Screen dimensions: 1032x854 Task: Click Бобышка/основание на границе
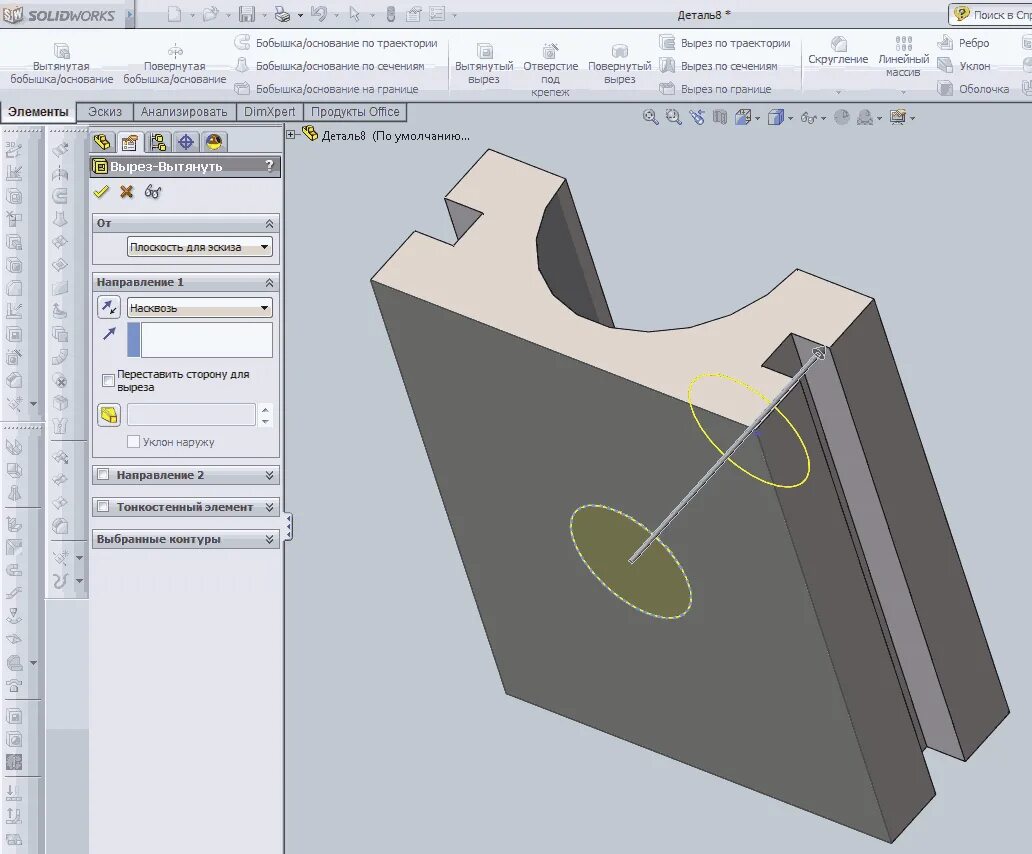coord(327,89)
